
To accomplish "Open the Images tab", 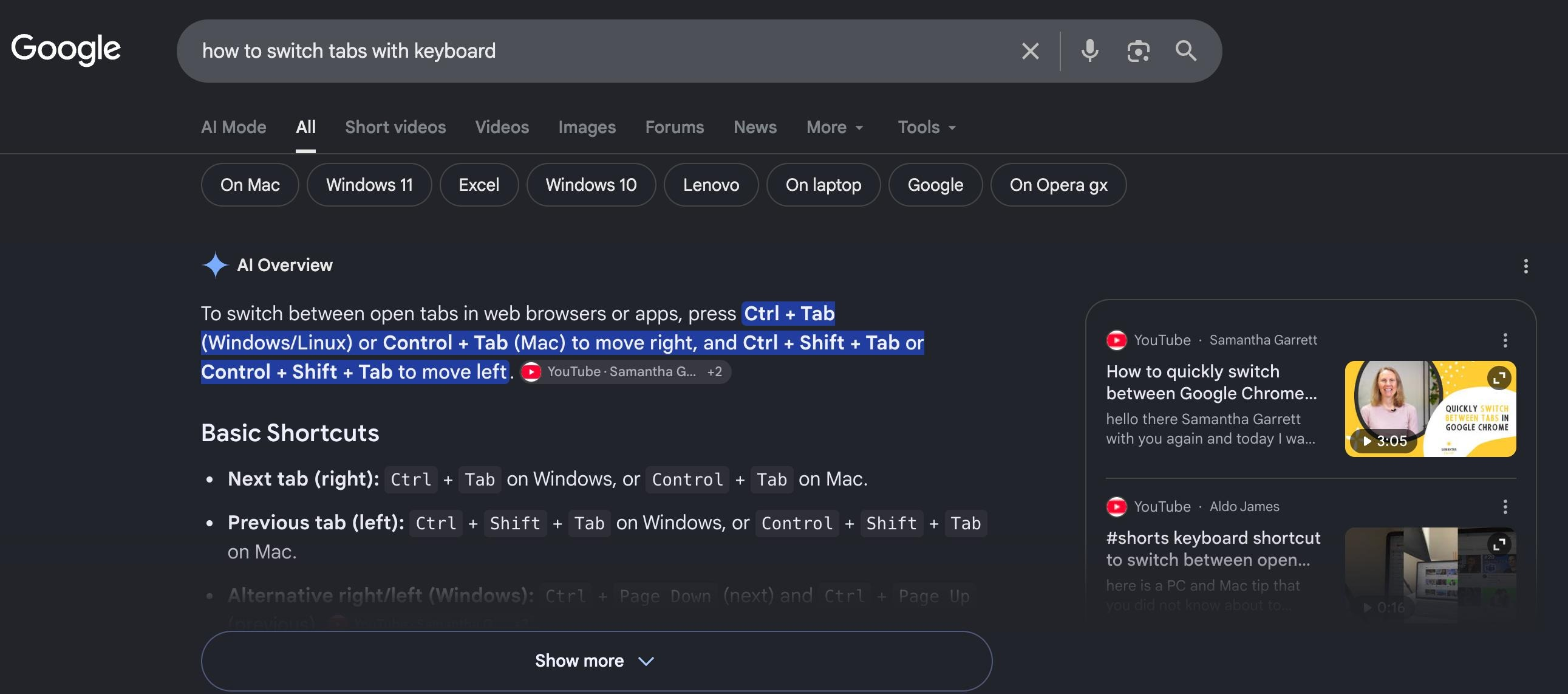I will (x=587, y=127).
